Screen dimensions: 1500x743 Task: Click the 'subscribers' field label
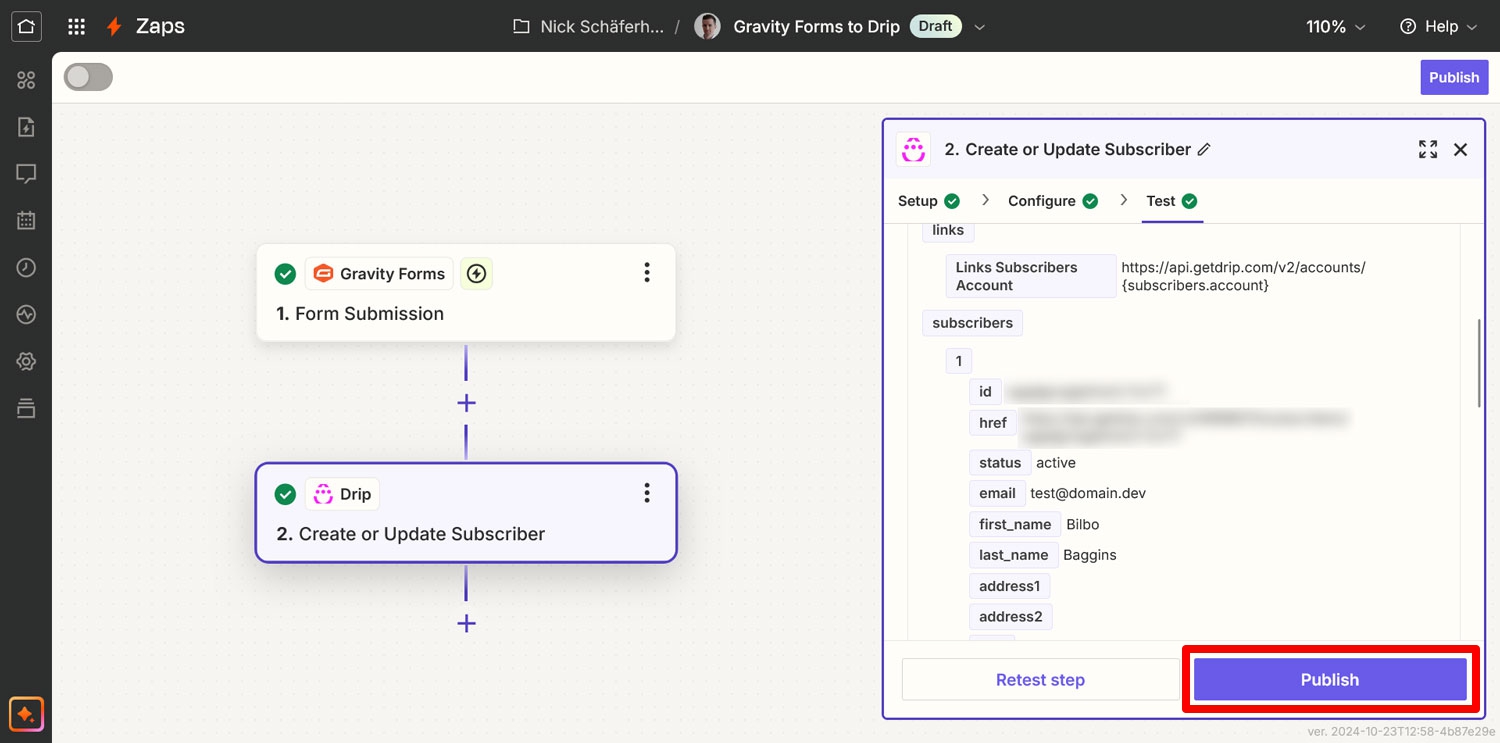[x=972, y=323]
